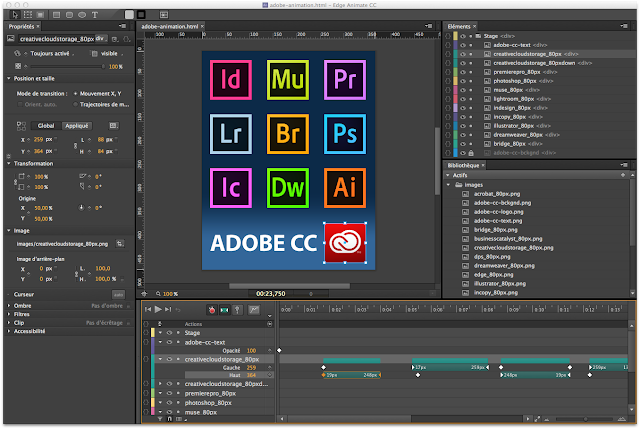
Task: Select the Rounded Rectangle tool
Action: click(69, 15)
